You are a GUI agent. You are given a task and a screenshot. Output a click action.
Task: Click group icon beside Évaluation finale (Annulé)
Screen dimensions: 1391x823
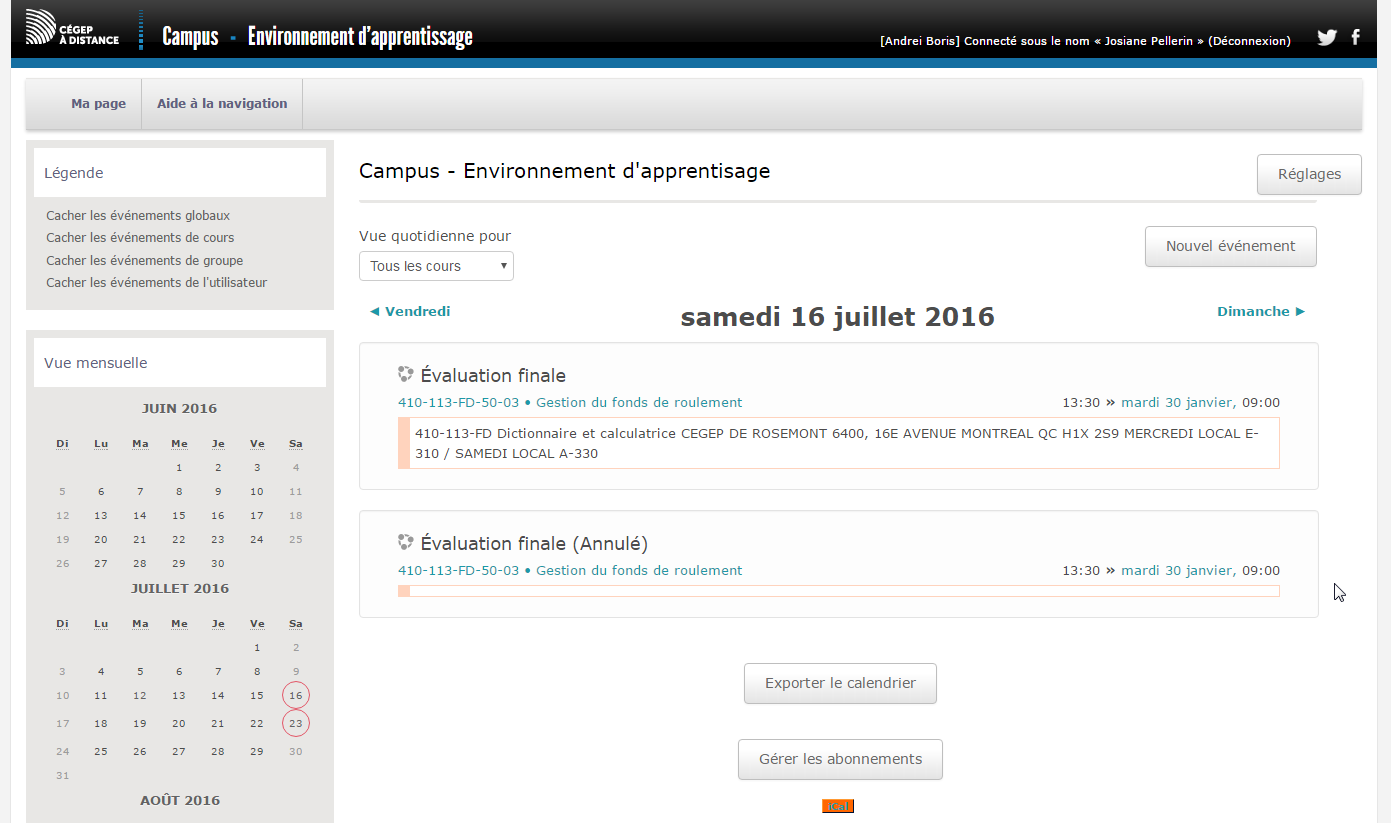[405, 543]
